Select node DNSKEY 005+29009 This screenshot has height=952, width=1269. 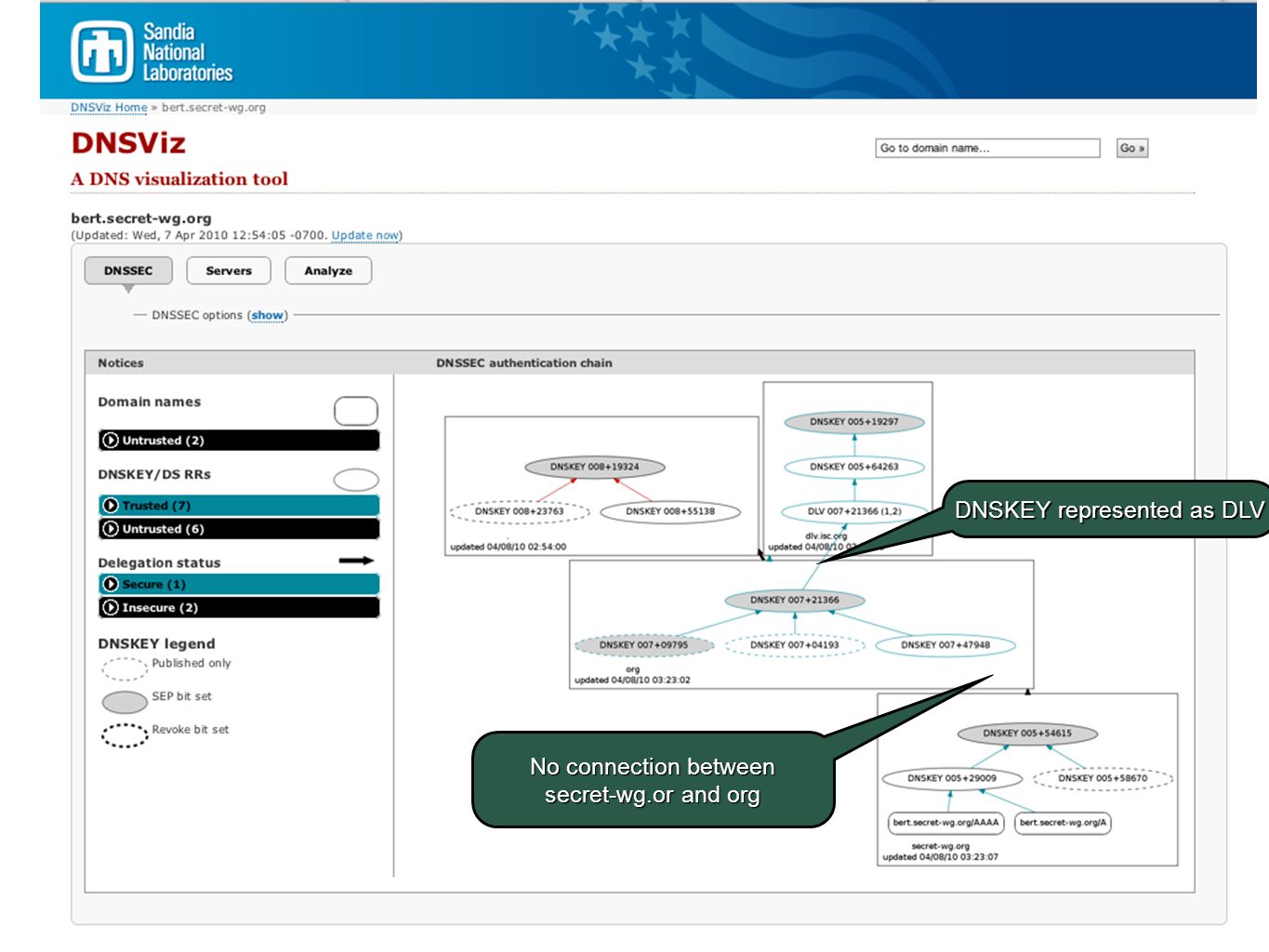coord(952,778)
